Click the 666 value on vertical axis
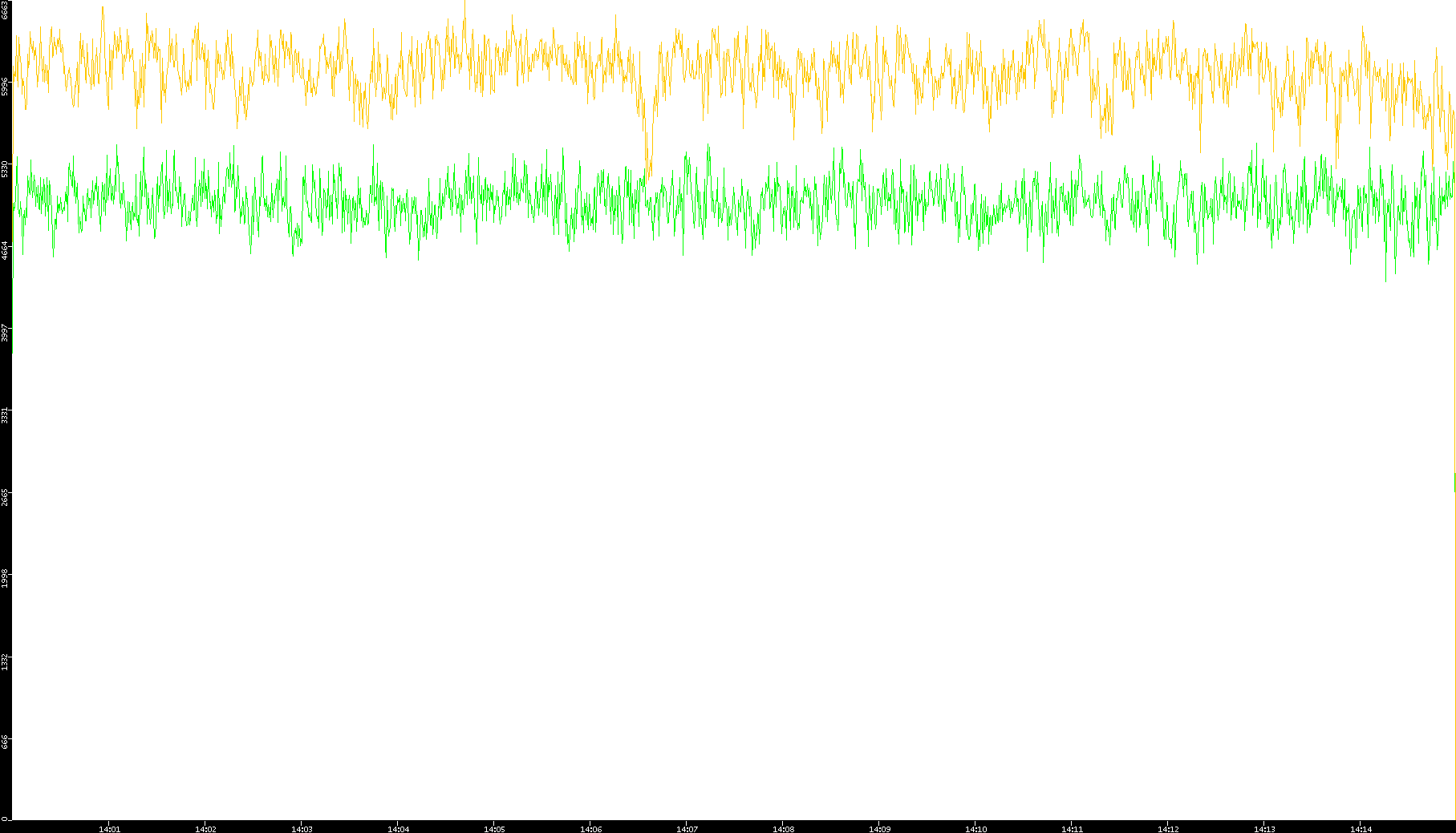1456x833 pixels. [x=5, y=742]
